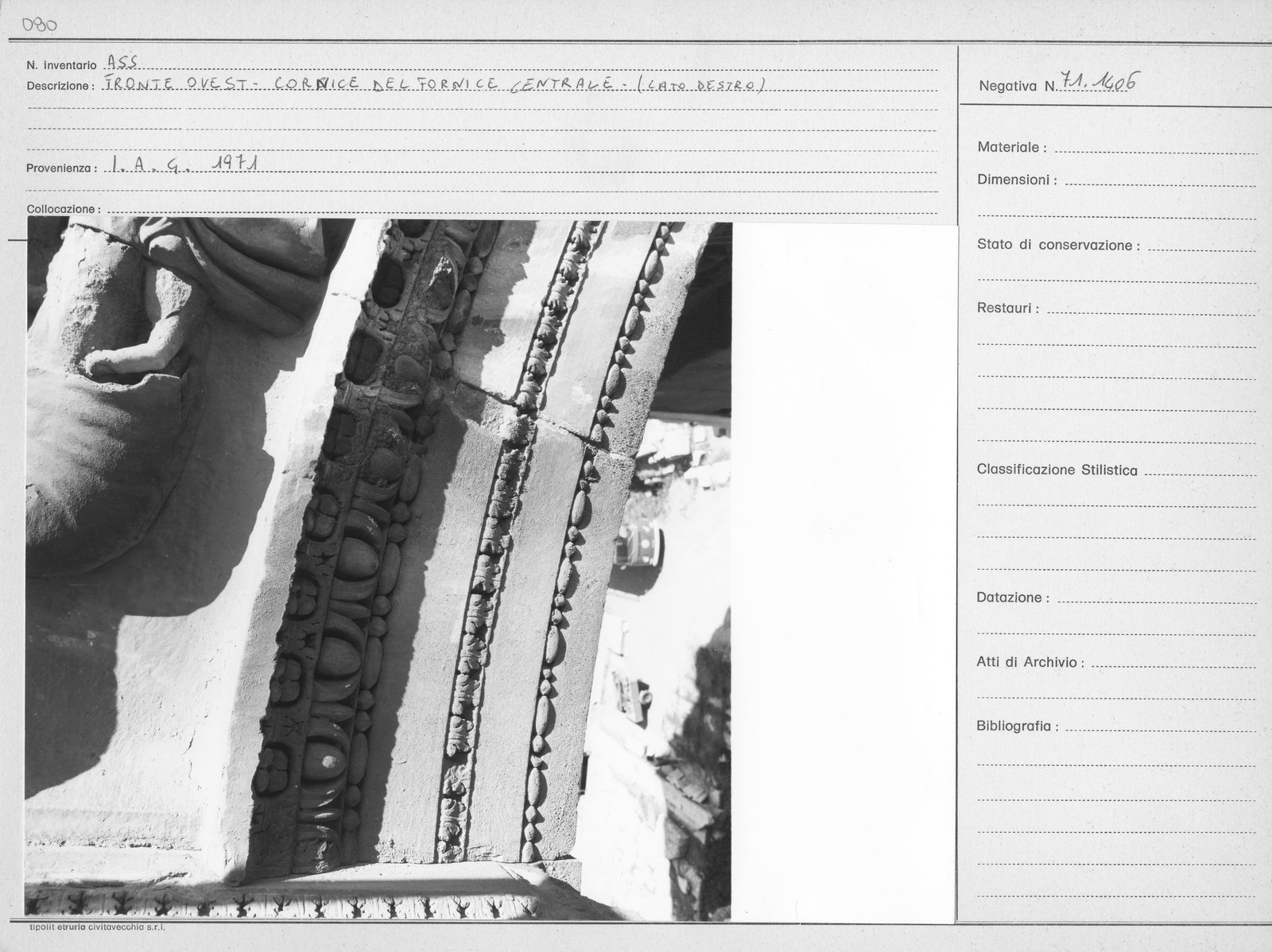Click the 'tipolit etruria civitavecchia s.r.l.' imprint
This screenshot has width=1272, height=952.
click(96, 927)
